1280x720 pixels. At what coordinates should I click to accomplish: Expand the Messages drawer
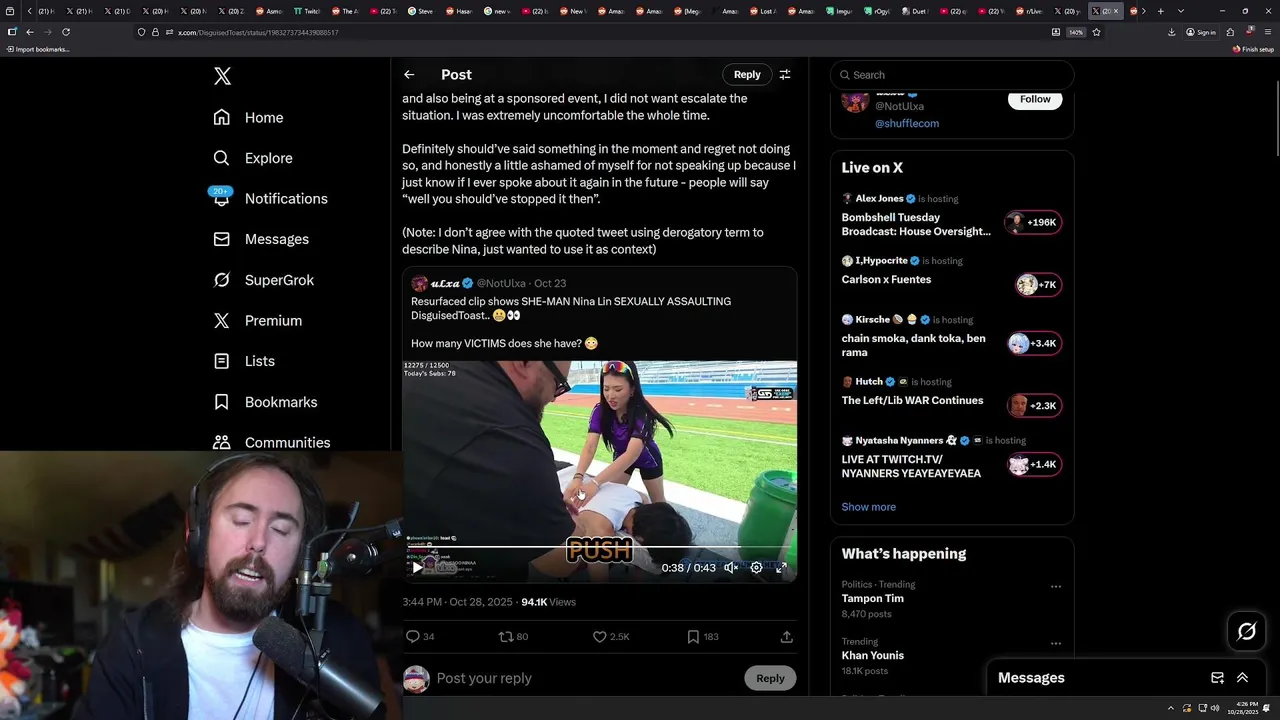pyautogui.click(x=1242, y=678)
